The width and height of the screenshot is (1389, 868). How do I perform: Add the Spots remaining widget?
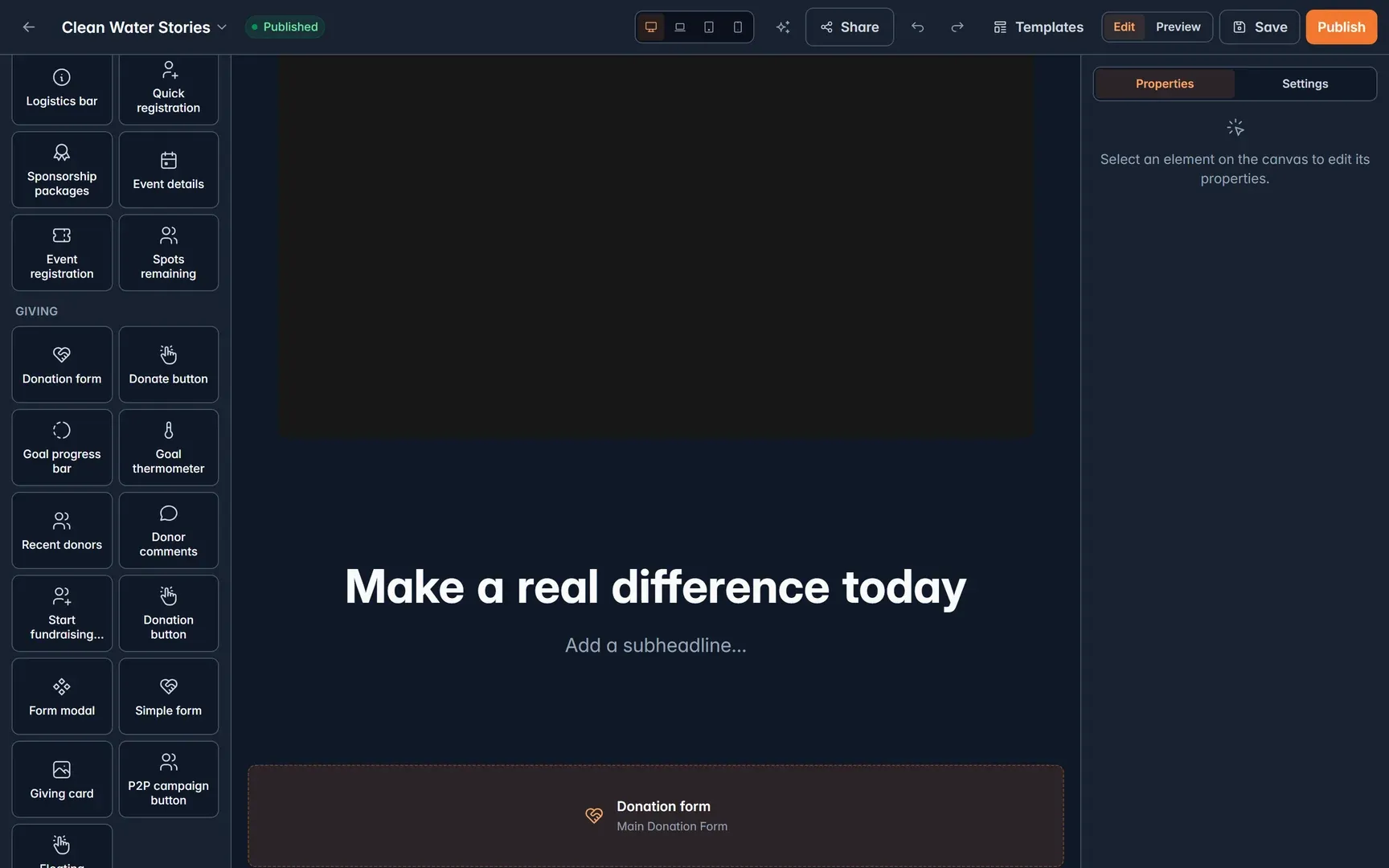pos(169,253)
